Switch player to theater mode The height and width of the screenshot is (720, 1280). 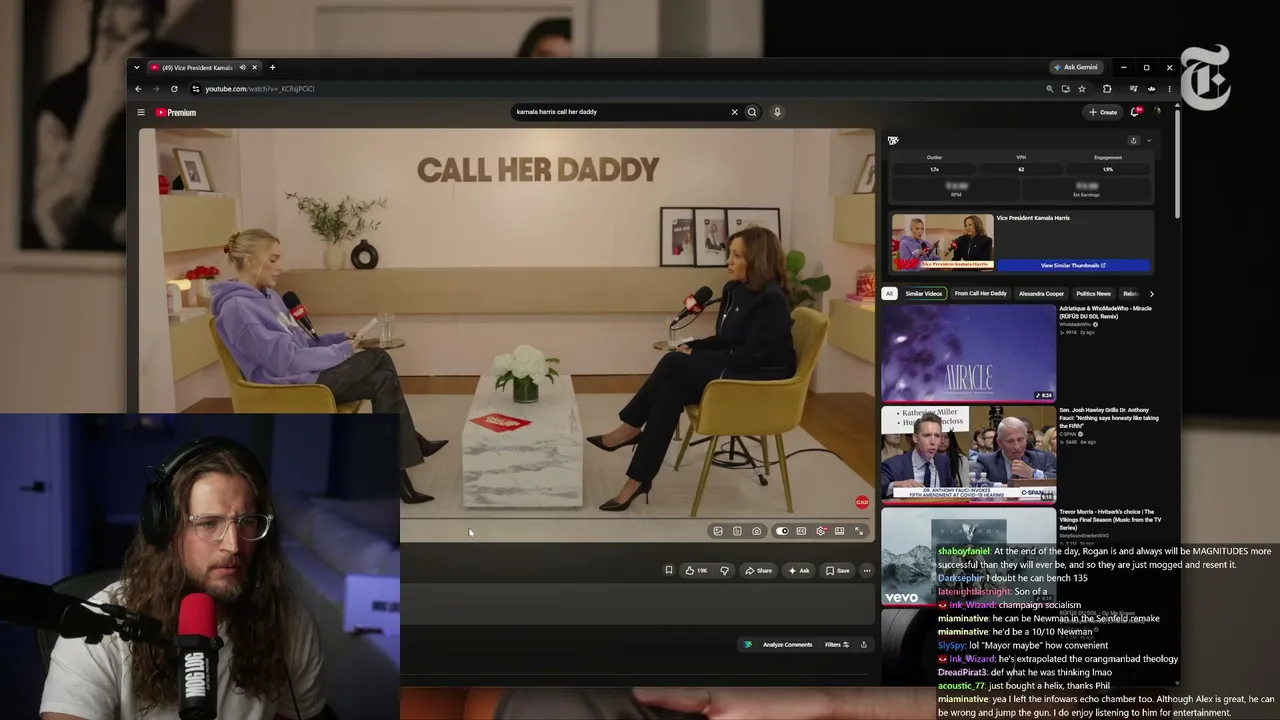840,531
